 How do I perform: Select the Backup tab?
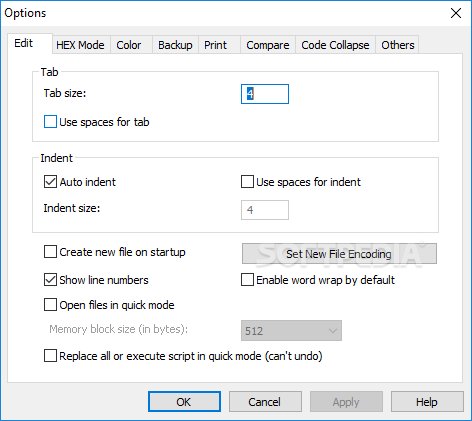[x=175, y=45]
